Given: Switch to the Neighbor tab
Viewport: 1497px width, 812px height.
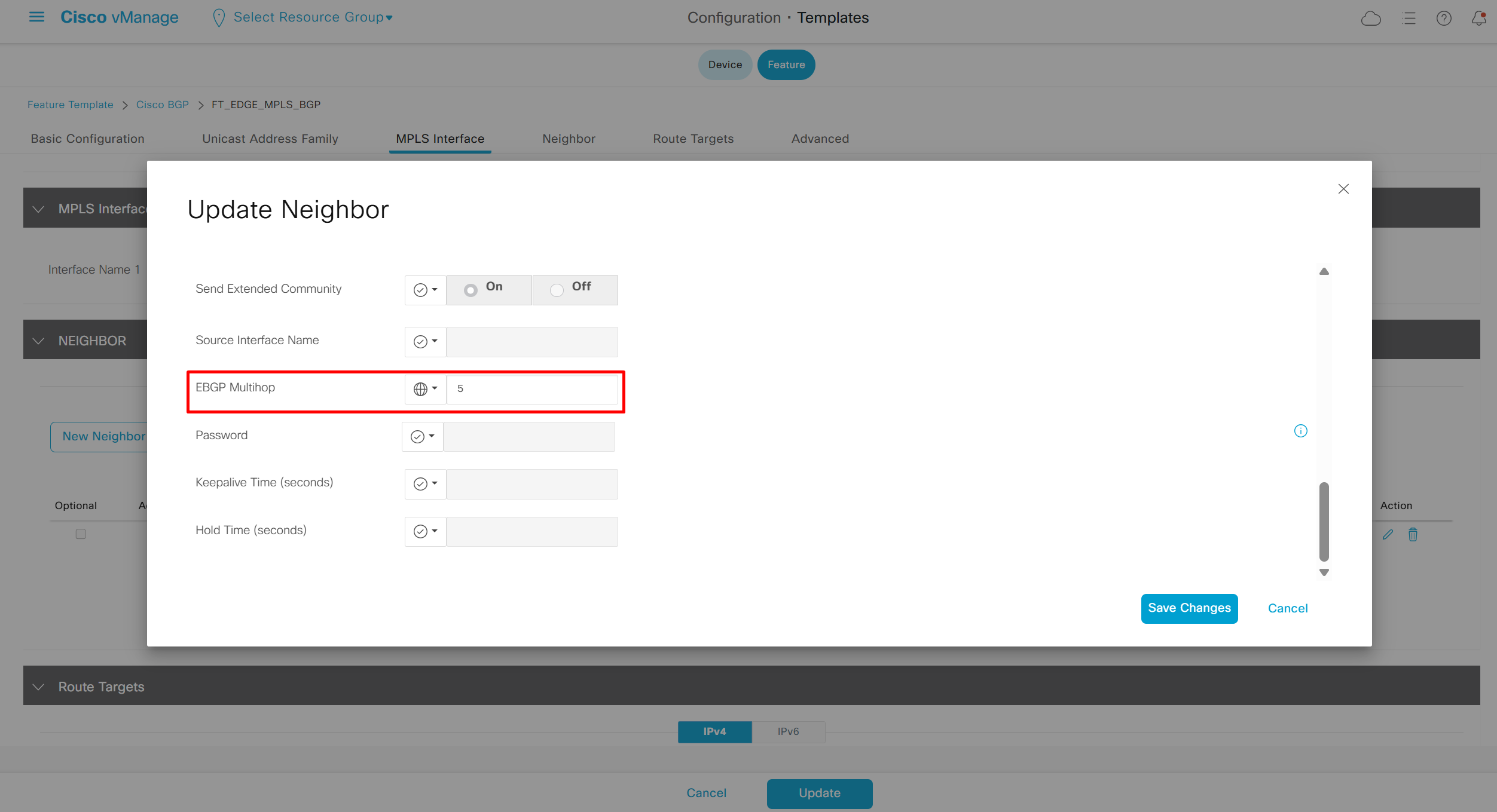Looking at the screenshot, I should [569, 139].
